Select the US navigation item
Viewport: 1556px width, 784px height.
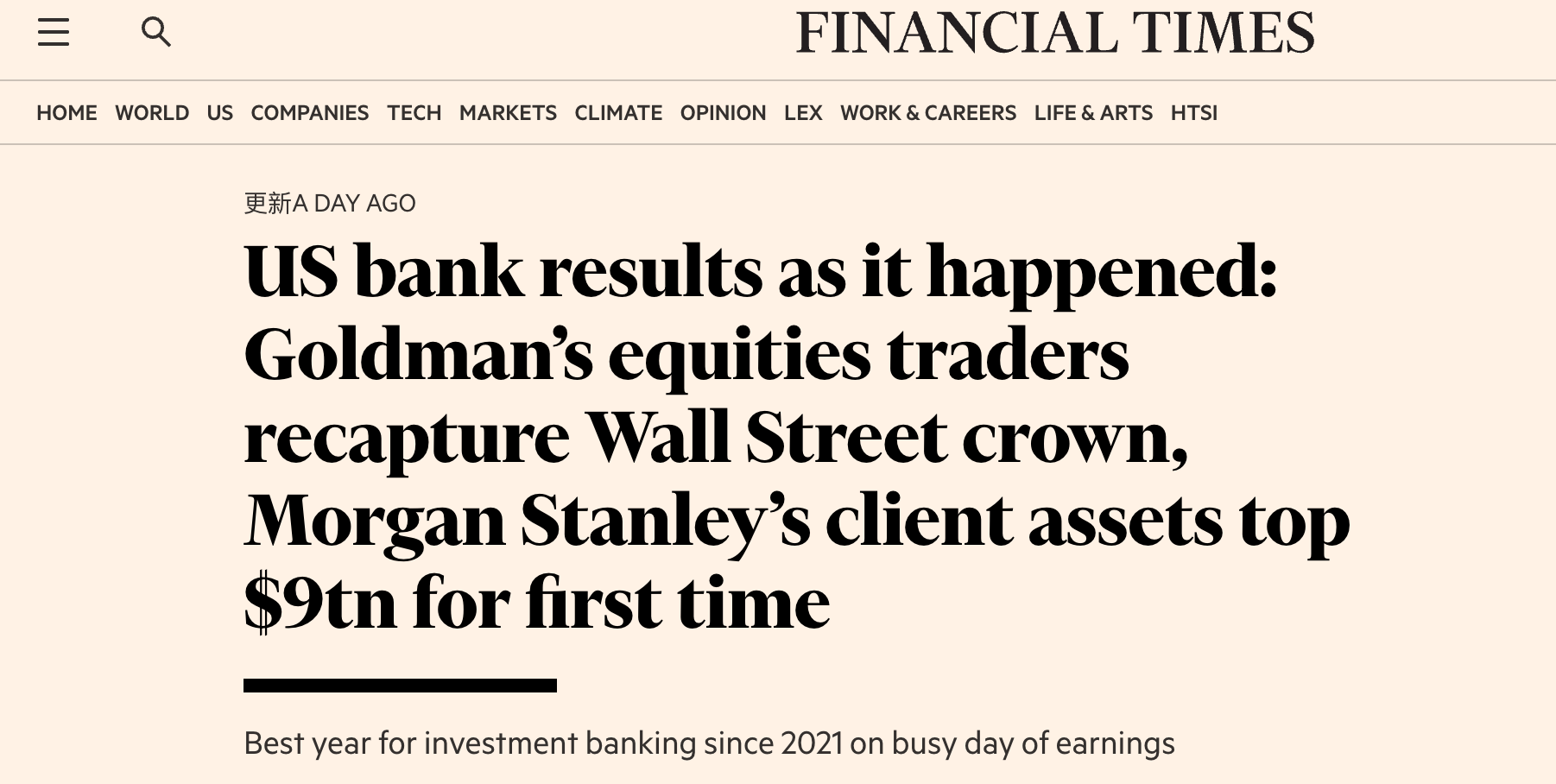[220, 113]
